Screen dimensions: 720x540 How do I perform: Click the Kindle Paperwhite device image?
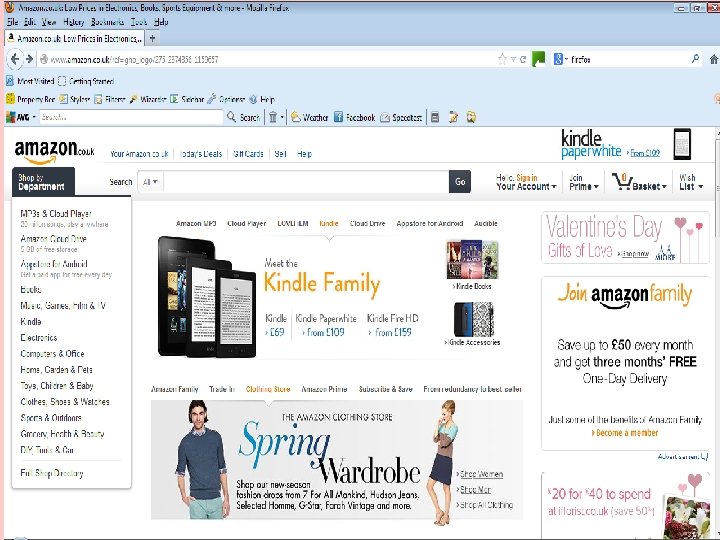click(x=235, y=315)
